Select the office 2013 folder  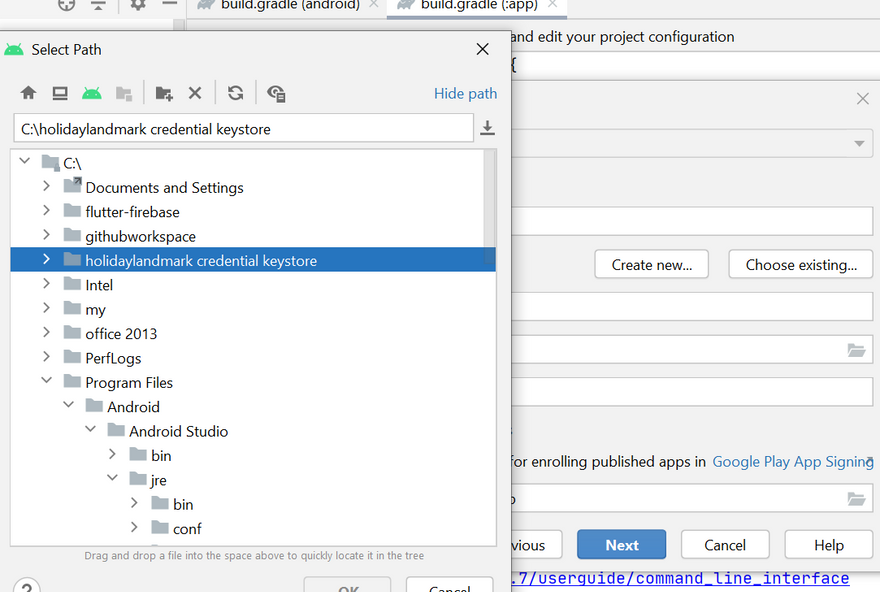pyautogui.click(x=121, y=333)
